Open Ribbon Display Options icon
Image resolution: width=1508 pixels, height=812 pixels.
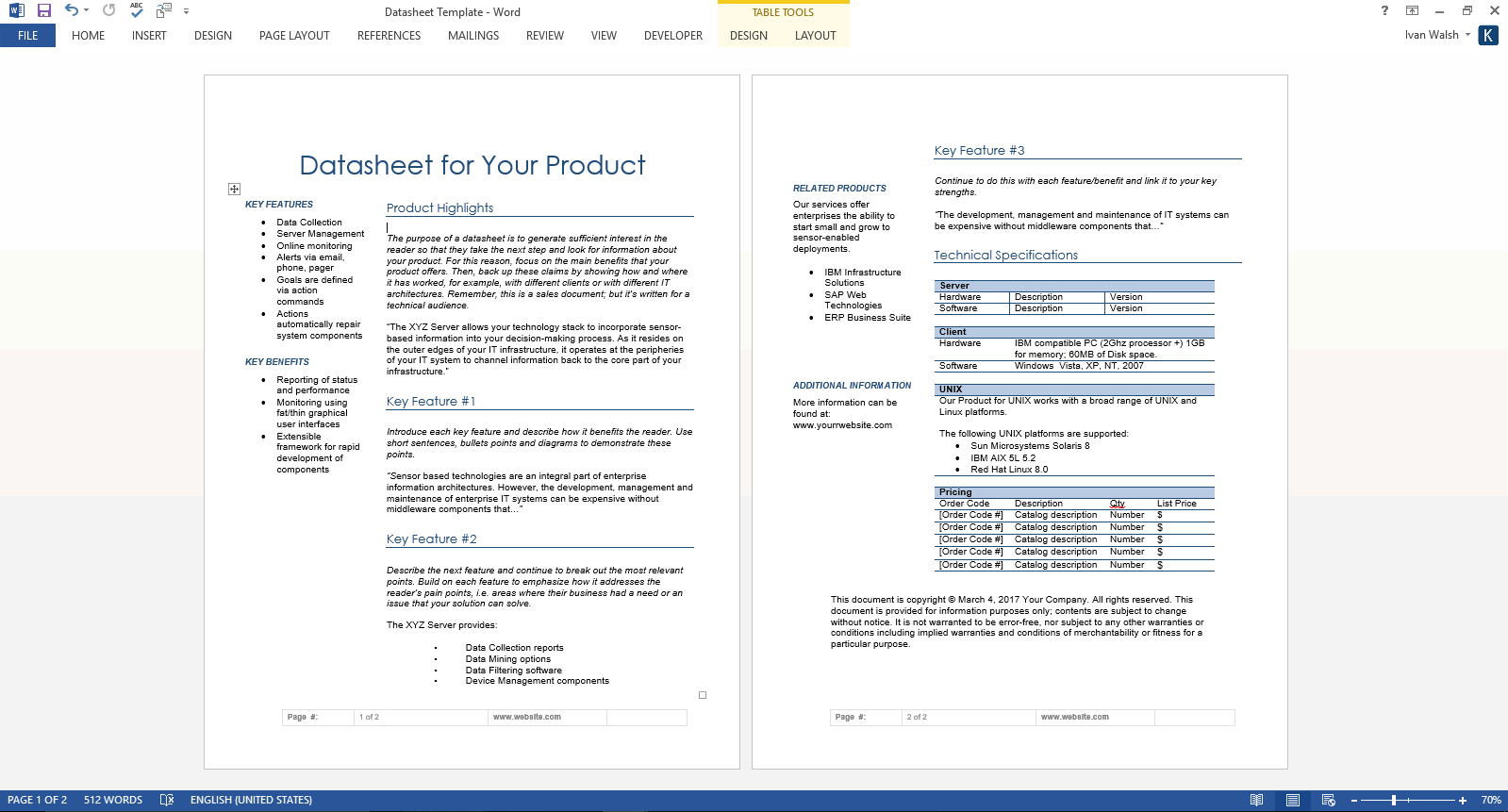pos(1412,10)
